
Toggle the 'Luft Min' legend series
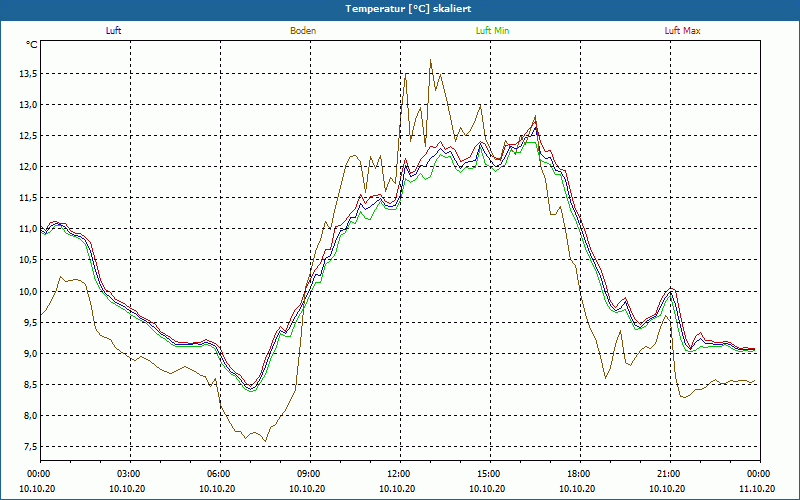(493, 31)
